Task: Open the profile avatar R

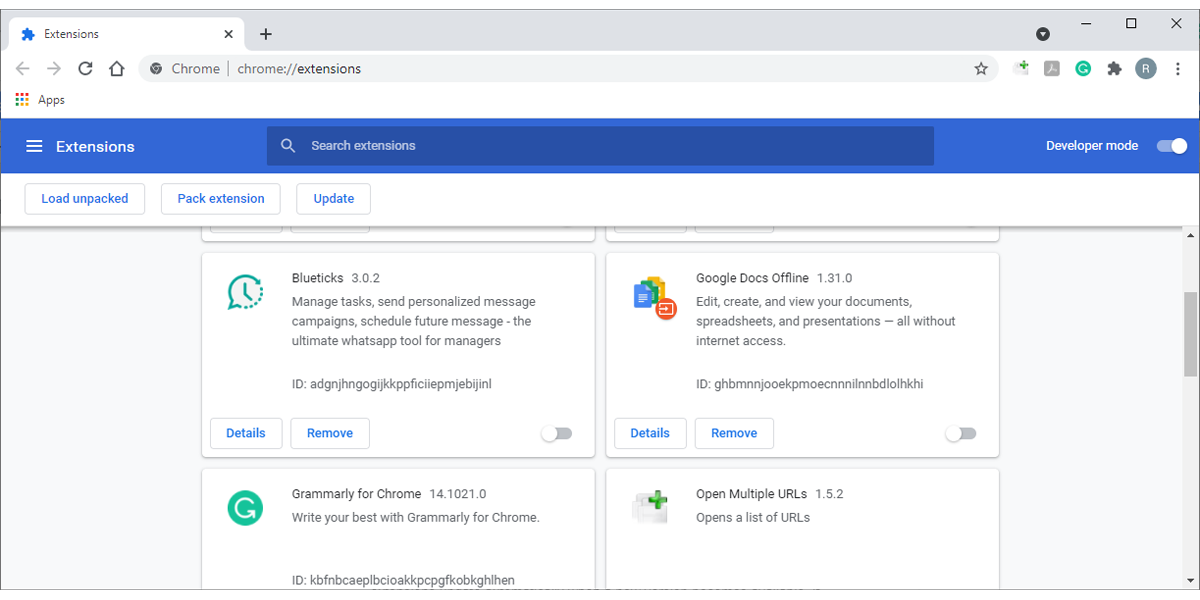Action: [1146, 69]
